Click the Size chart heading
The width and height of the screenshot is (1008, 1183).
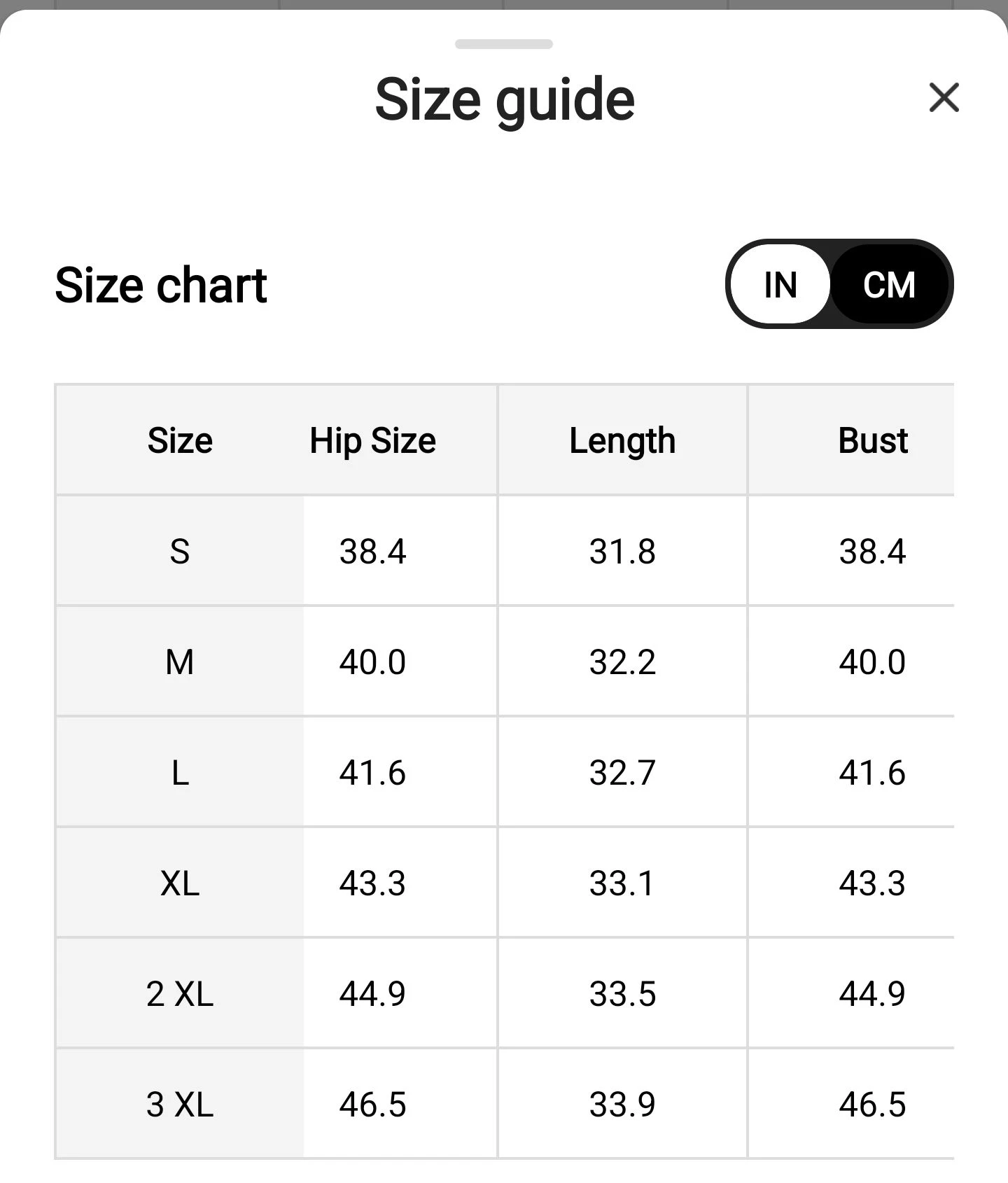pyautogui.click(x=161, y=286)
